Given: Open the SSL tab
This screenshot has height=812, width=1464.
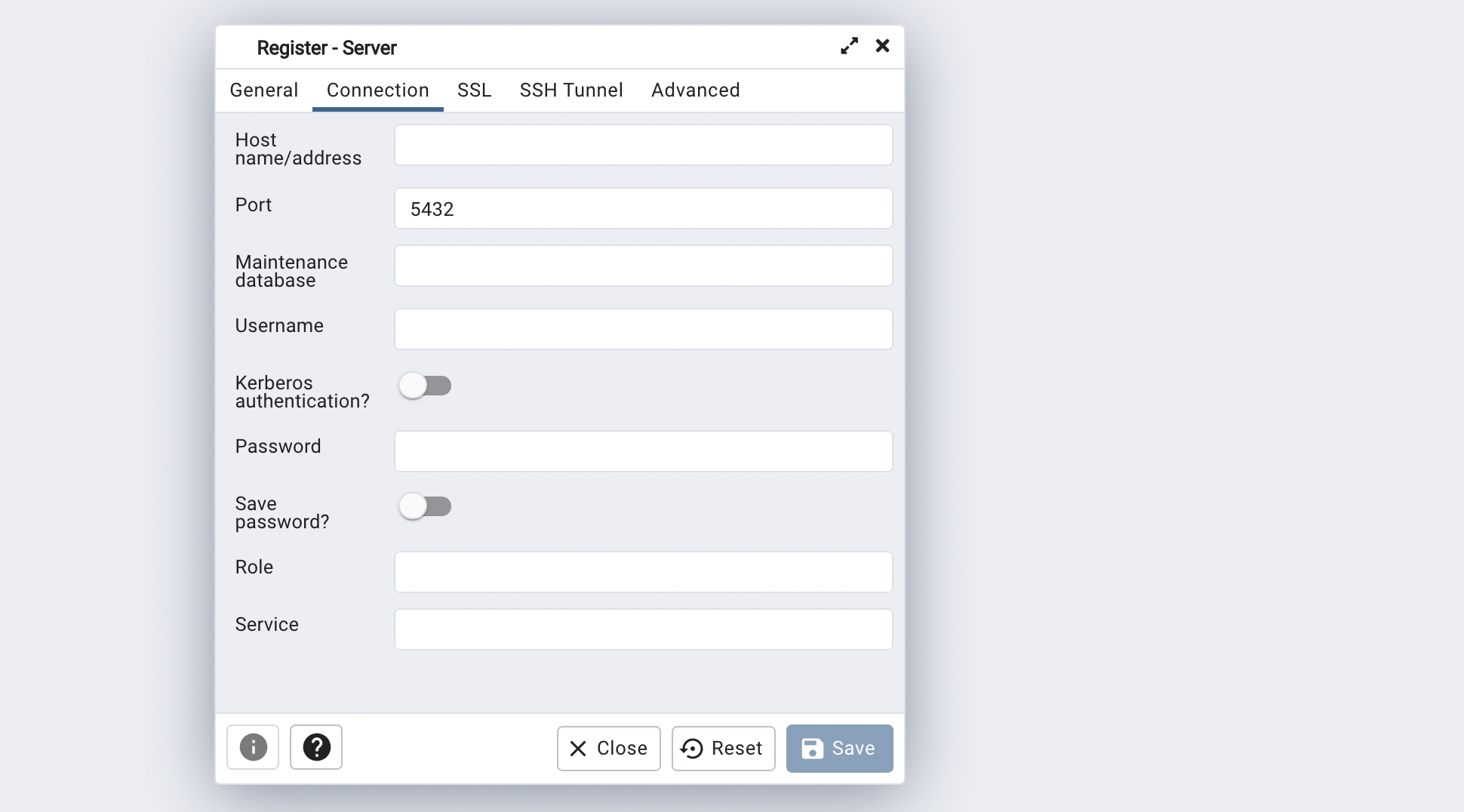Looking at the screenshot, I should pos(474,91).
